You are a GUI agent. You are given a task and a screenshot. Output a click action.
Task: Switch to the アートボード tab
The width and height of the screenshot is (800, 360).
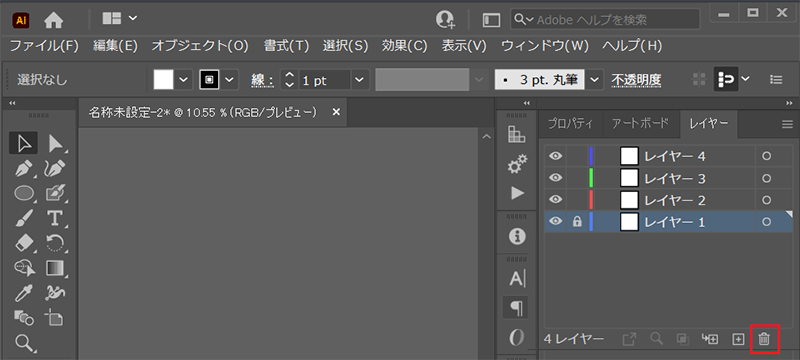click(640, 124)
